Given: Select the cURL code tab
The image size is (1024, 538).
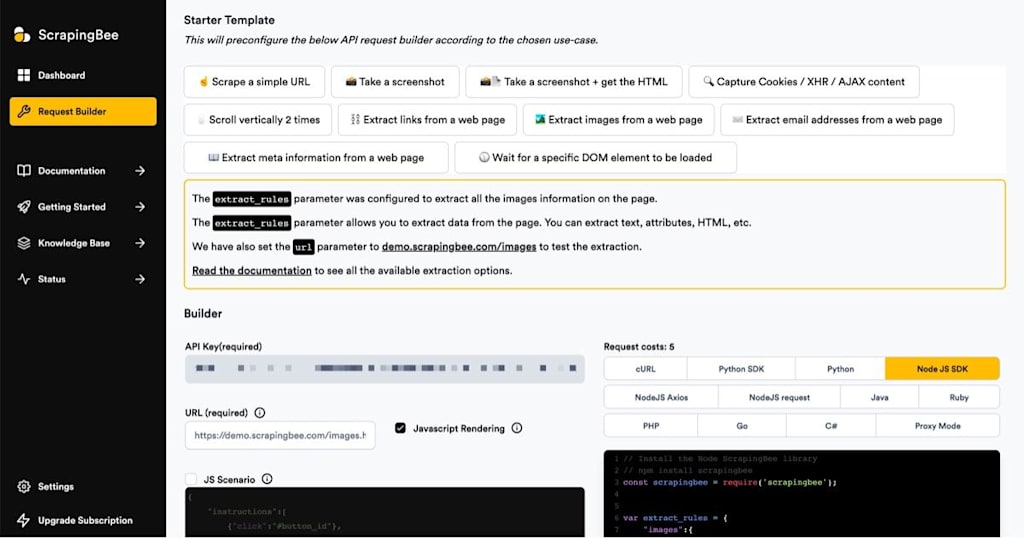Looking at the screenshot, I should (x=645, y=369).
